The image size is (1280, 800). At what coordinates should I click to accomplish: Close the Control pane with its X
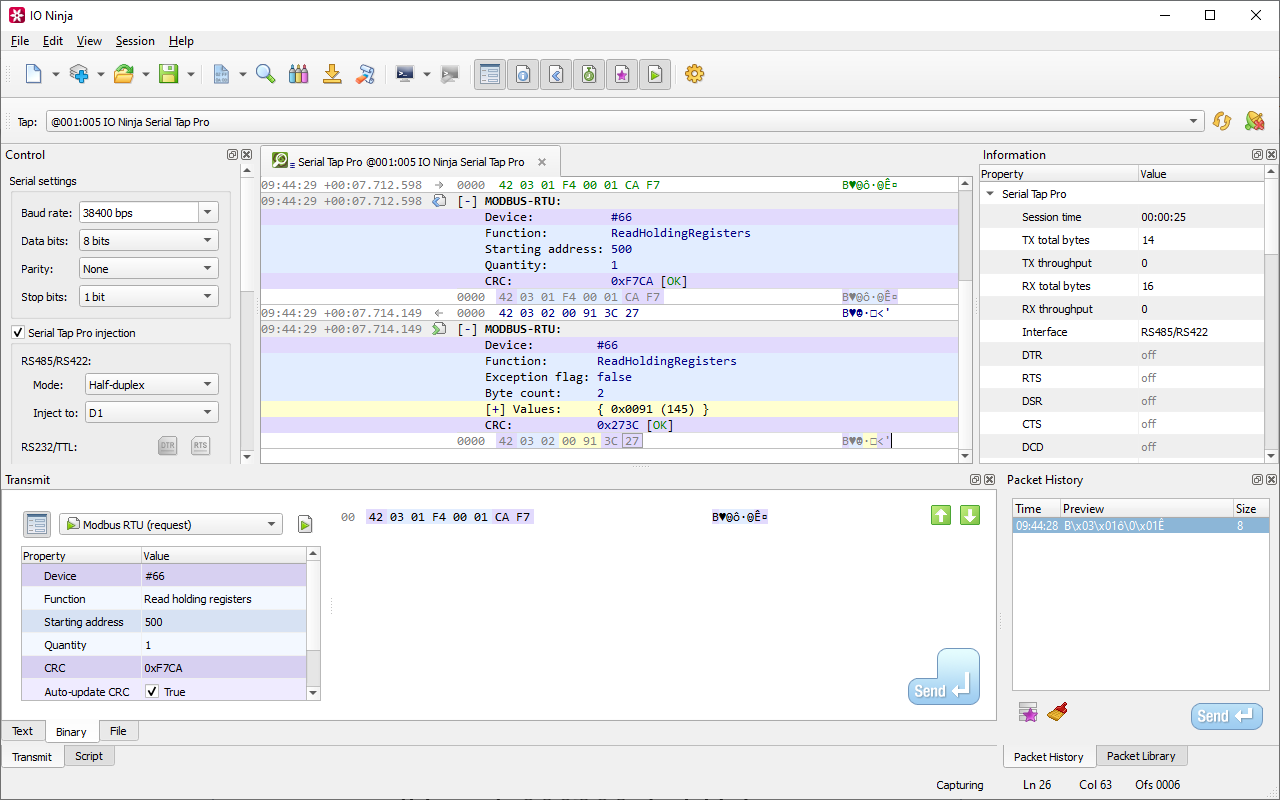click(246, 155)
